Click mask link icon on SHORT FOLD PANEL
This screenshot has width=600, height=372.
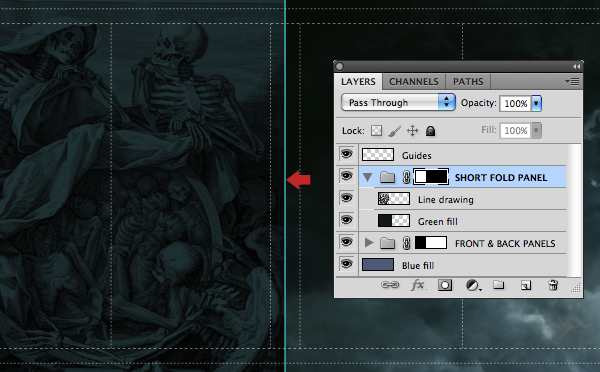coord(406,177)
